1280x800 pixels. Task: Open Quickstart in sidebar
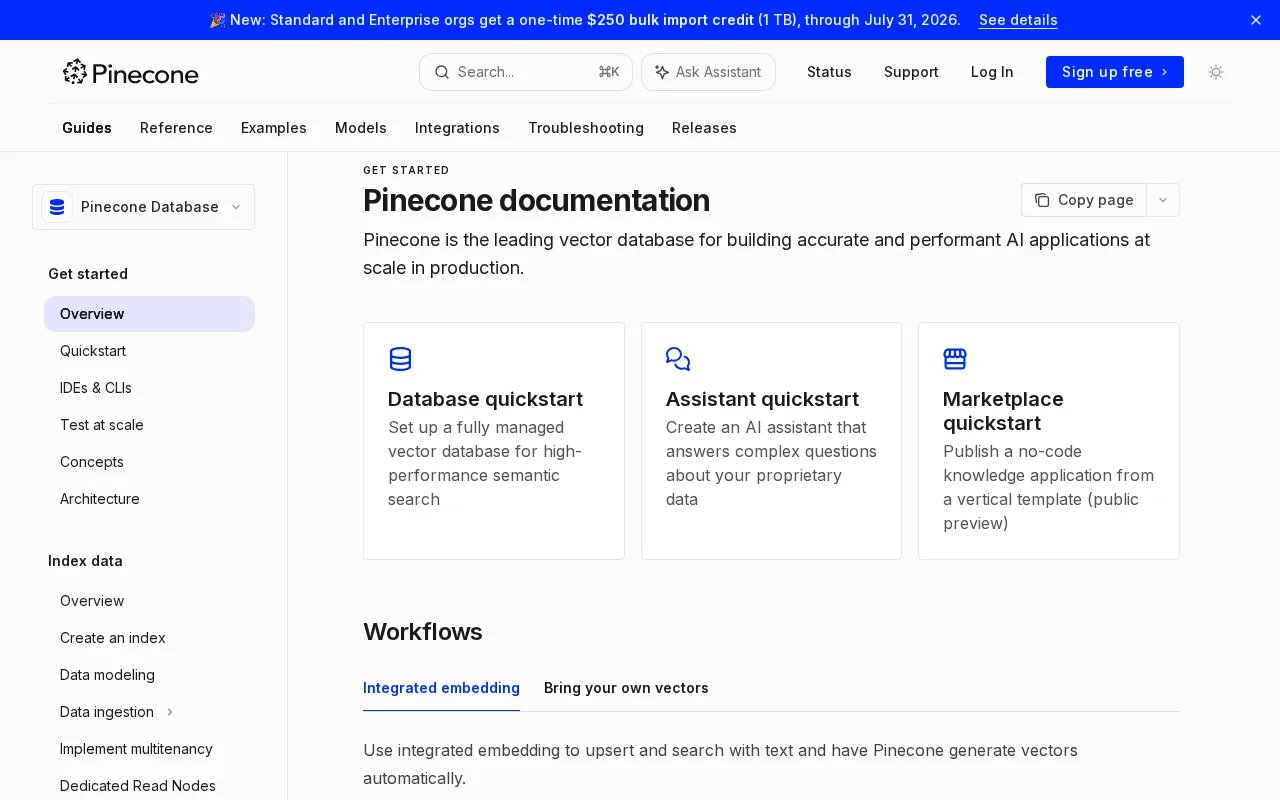pyautogui.click(x=149, y=351)
